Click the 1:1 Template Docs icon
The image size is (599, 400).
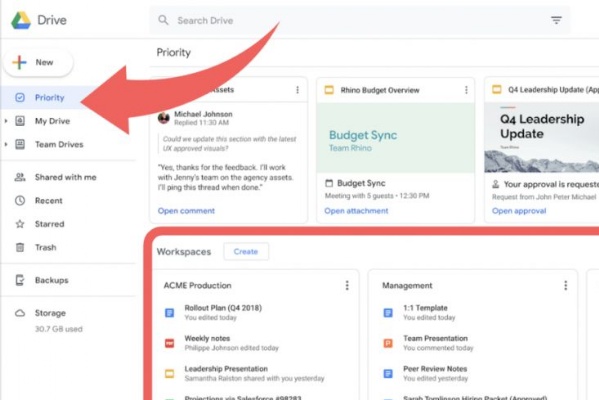coord(388,313)
